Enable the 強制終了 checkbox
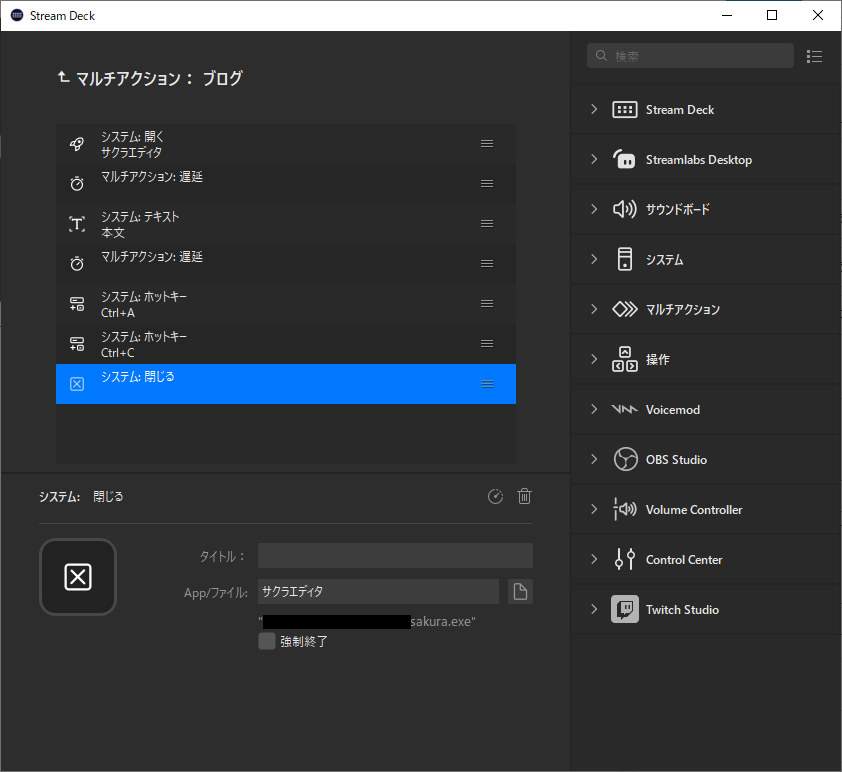The image size is (842, 772). click(266, 641)
